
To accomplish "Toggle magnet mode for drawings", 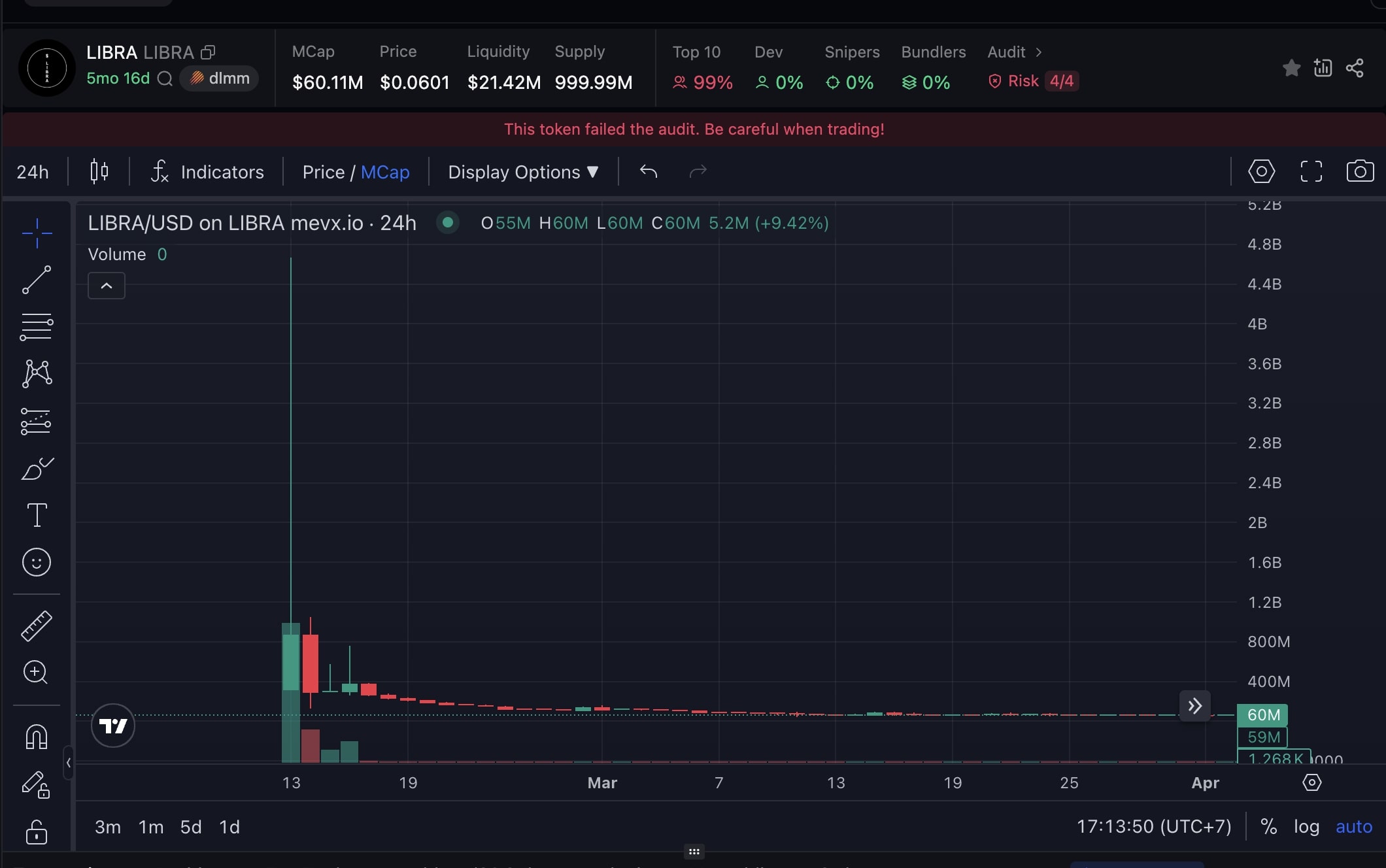I will (x=37, y=737).
